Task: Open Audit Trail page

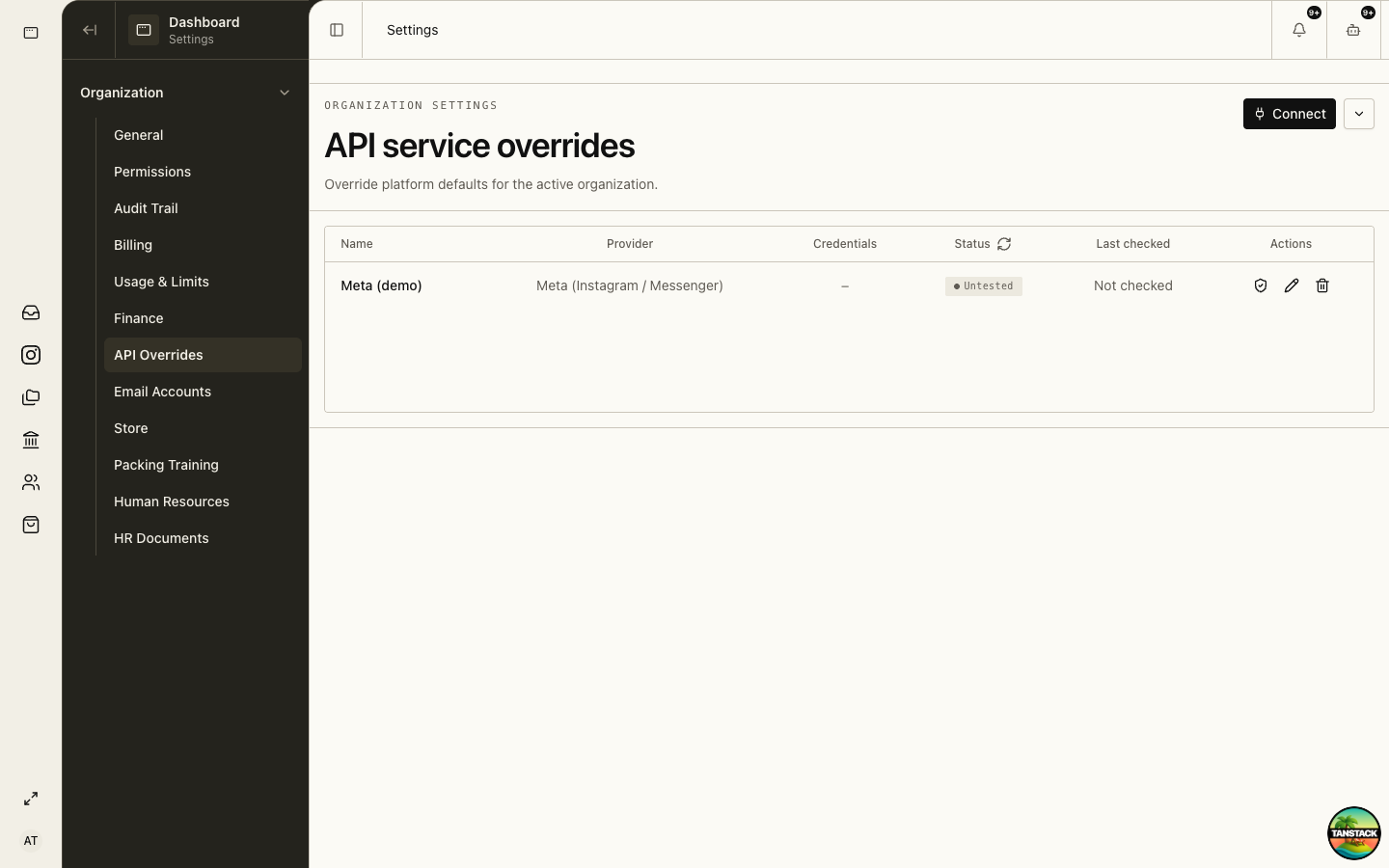Action: (203, 208)
